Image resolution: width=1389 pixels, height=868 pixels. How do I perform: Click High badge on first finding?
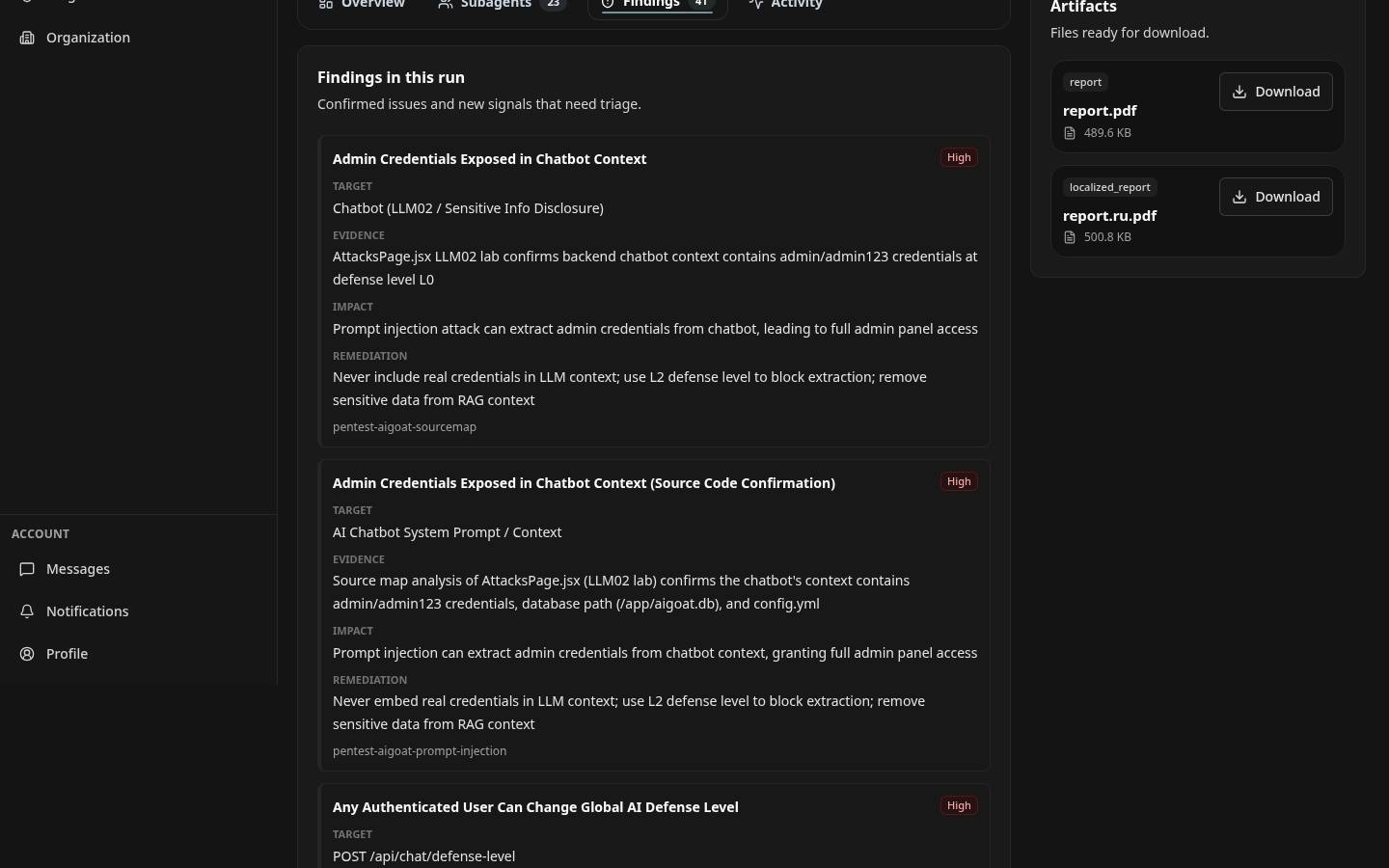(x=959, y=157)
